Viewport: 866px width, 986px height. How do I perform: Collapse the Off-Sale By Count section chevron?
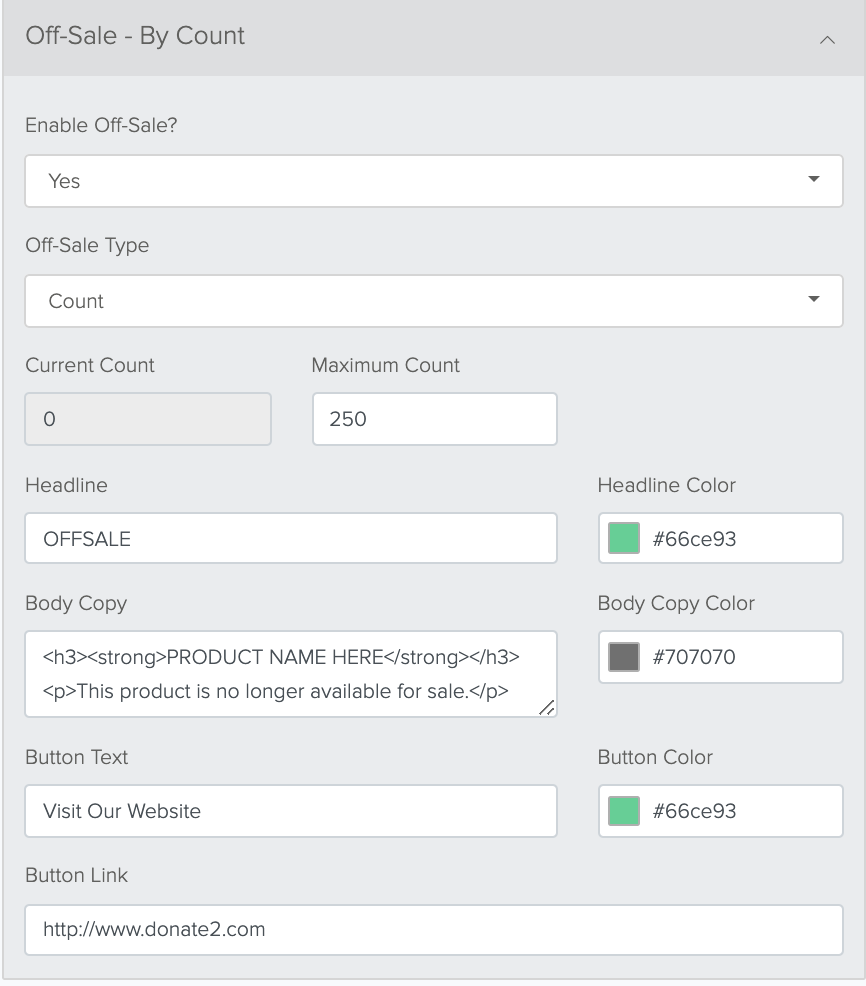pyautogui.click(x=827, y=40)
